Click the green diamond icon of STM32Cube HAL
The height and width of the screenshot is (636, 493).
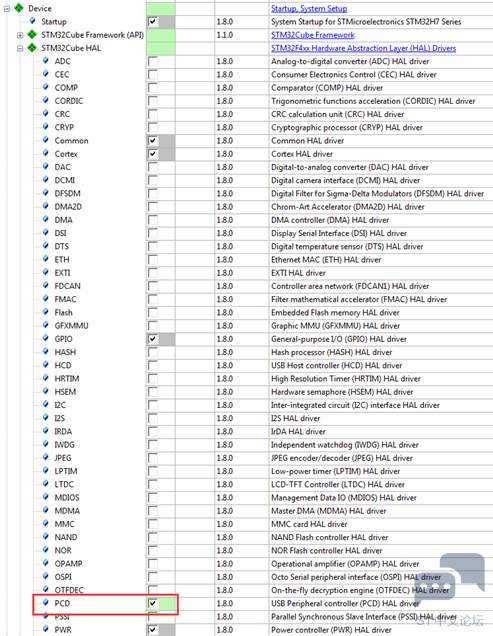(32, 48)
